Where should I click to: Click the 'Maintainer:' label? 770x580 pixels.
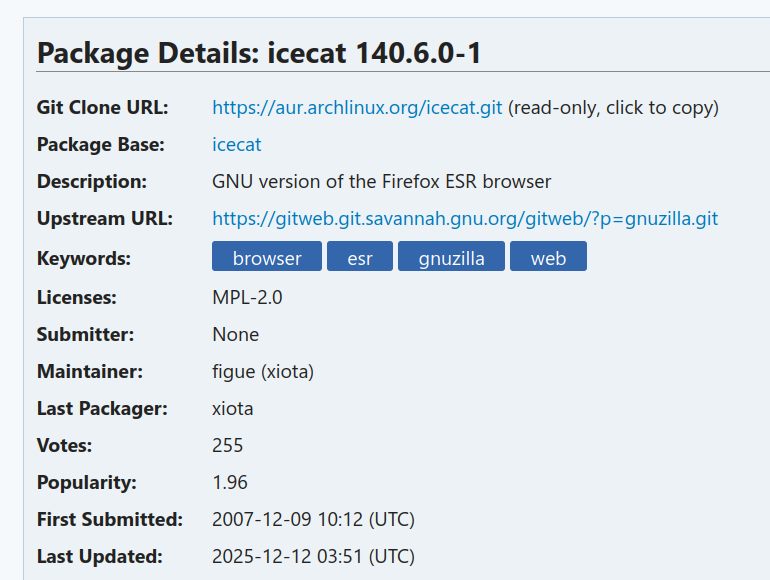pos(90,372)
